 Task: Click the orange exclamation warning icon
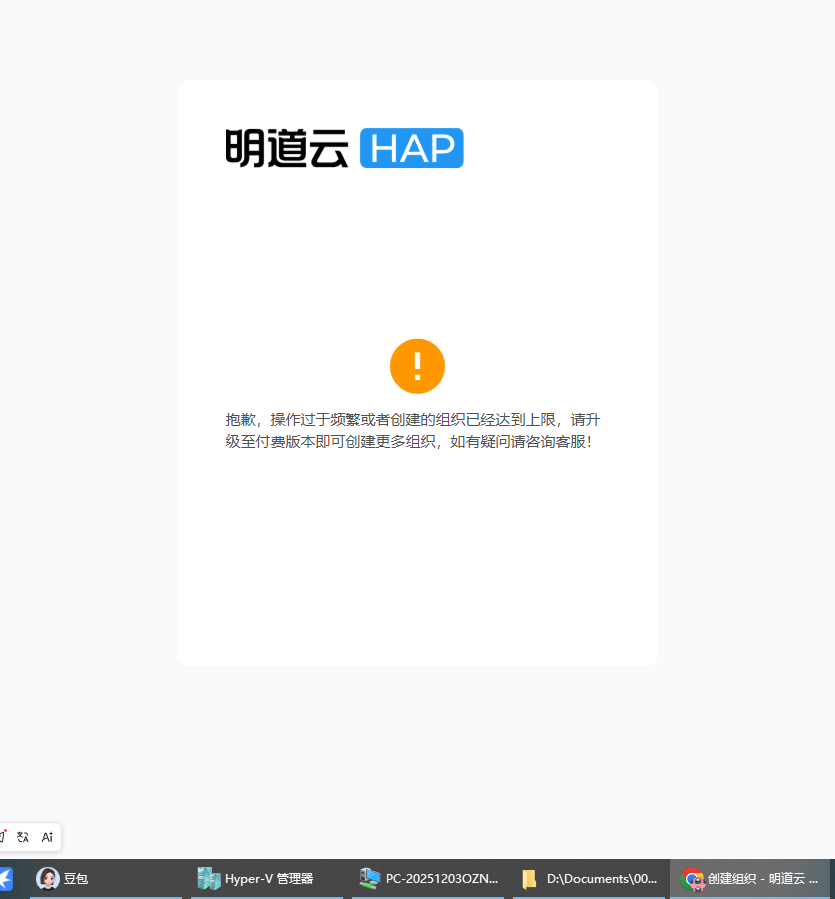pyautogui.click(x=417, y=366)
